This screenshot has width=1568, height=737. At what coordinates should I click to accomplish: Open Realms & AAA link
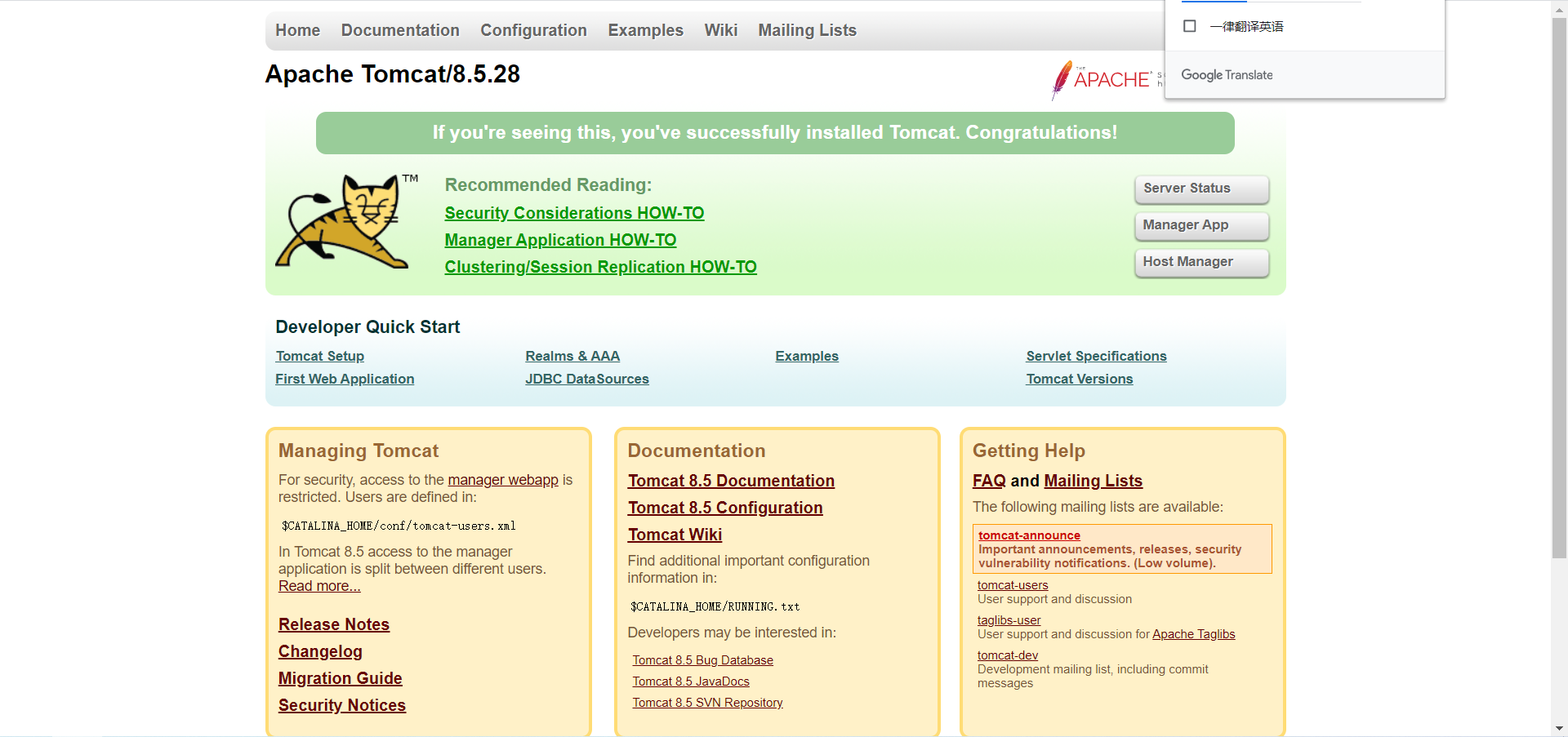click(x=572, y=356)
